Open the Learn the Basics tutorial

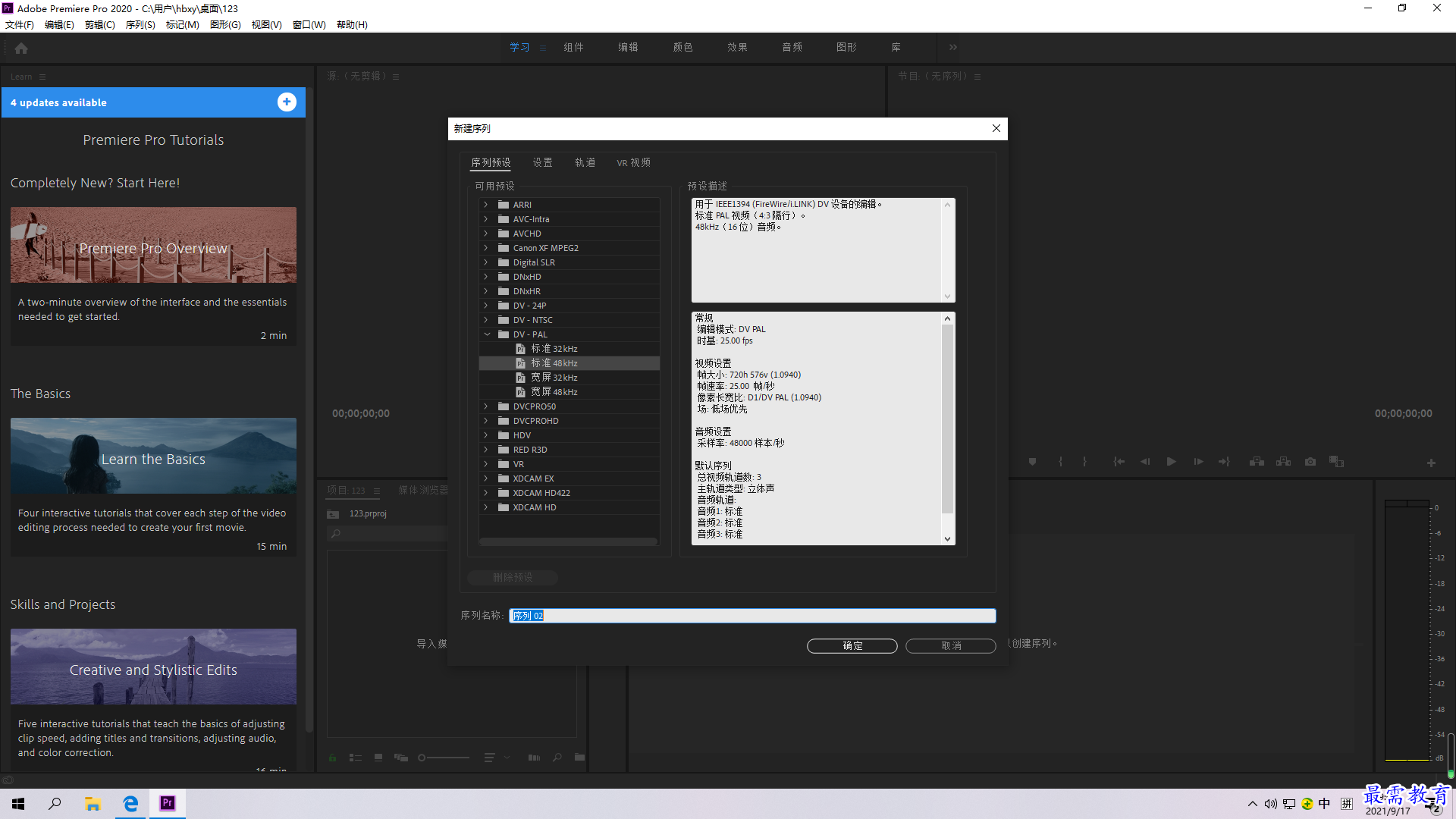click(153, 456)
